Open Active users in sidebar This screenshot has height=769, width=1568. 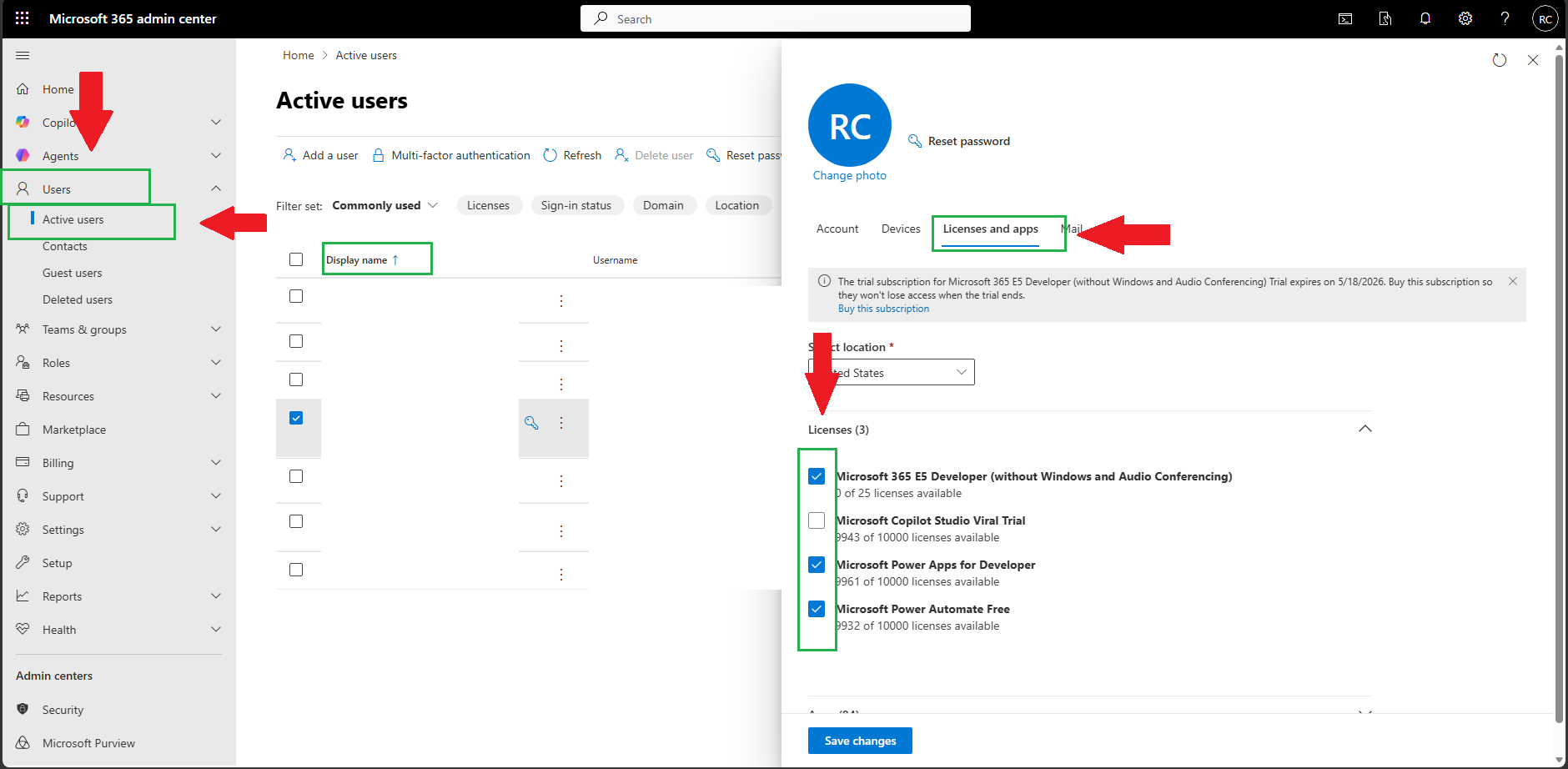tap(73, 219)
